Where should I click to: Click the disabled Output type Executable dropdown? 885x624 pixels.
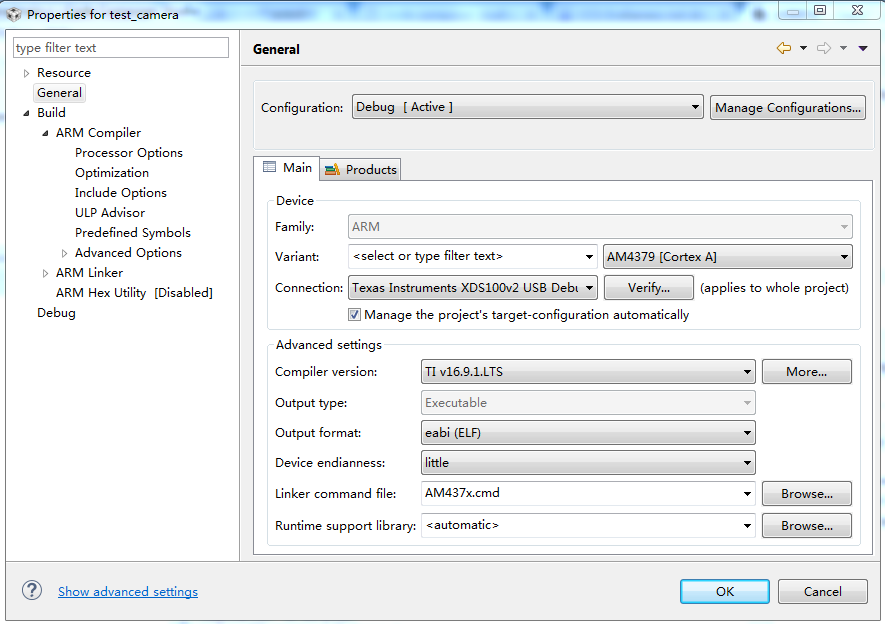[588, 403]
